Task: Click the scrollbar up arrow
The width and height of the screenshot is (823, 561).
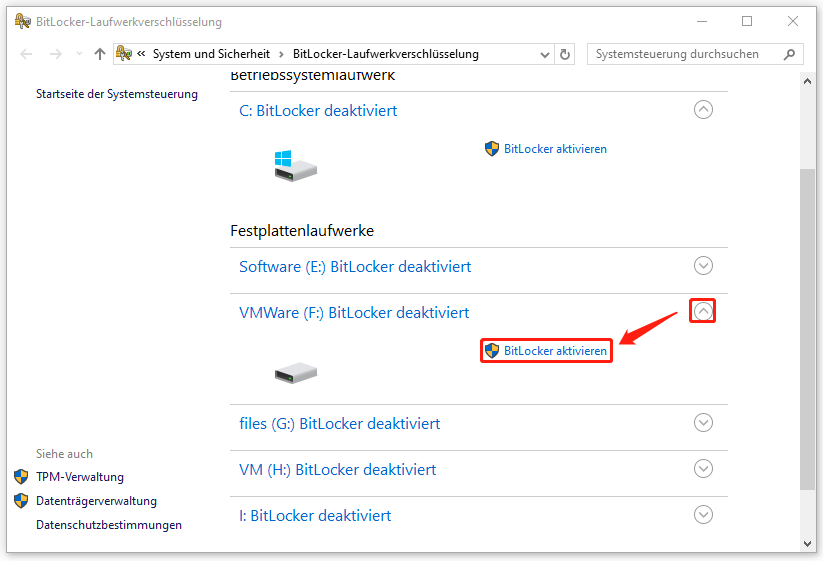Action: tap(807, 81)
